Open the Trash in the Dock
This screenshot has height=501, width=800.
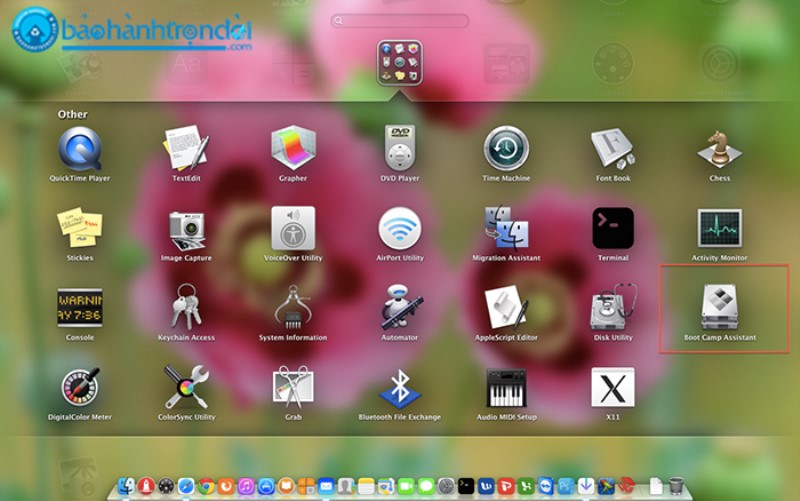pos(676,486)
